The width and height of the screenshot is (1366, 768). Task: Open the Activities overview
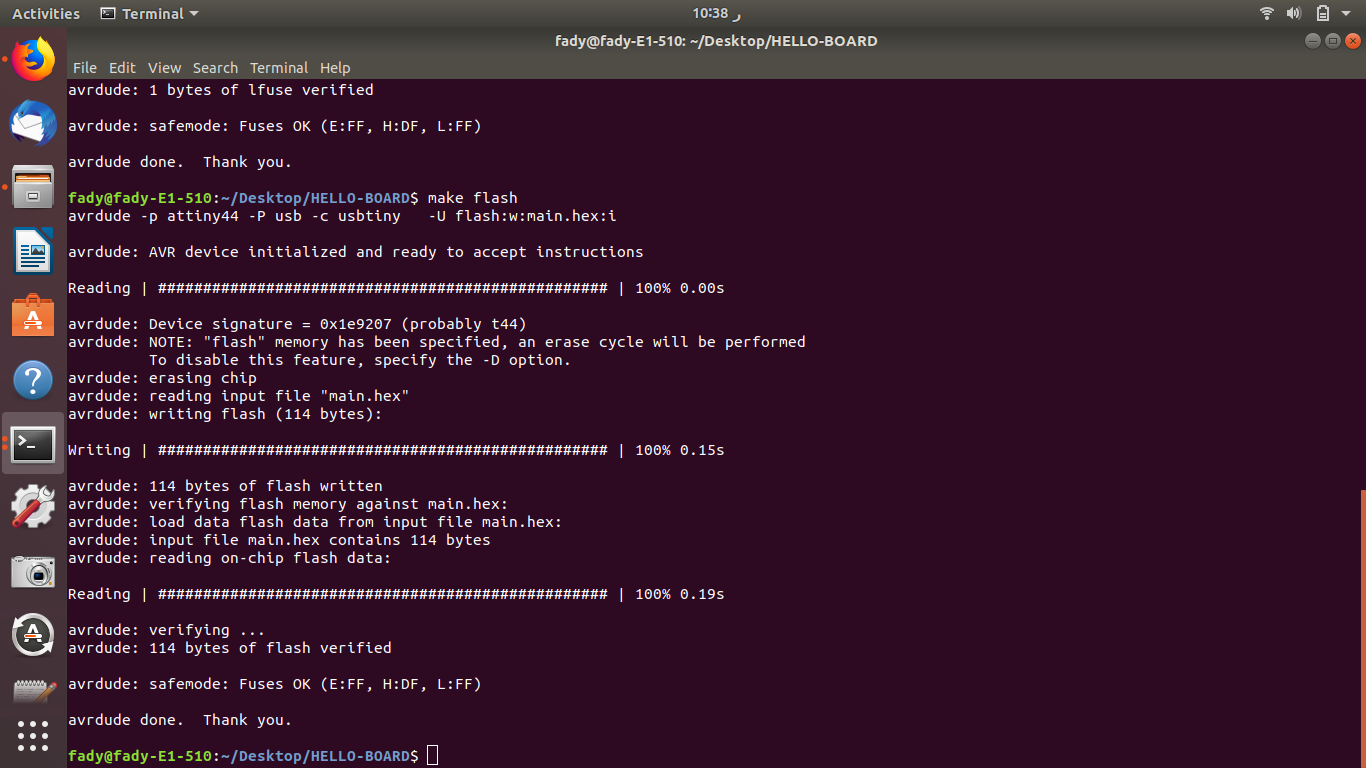46,14
